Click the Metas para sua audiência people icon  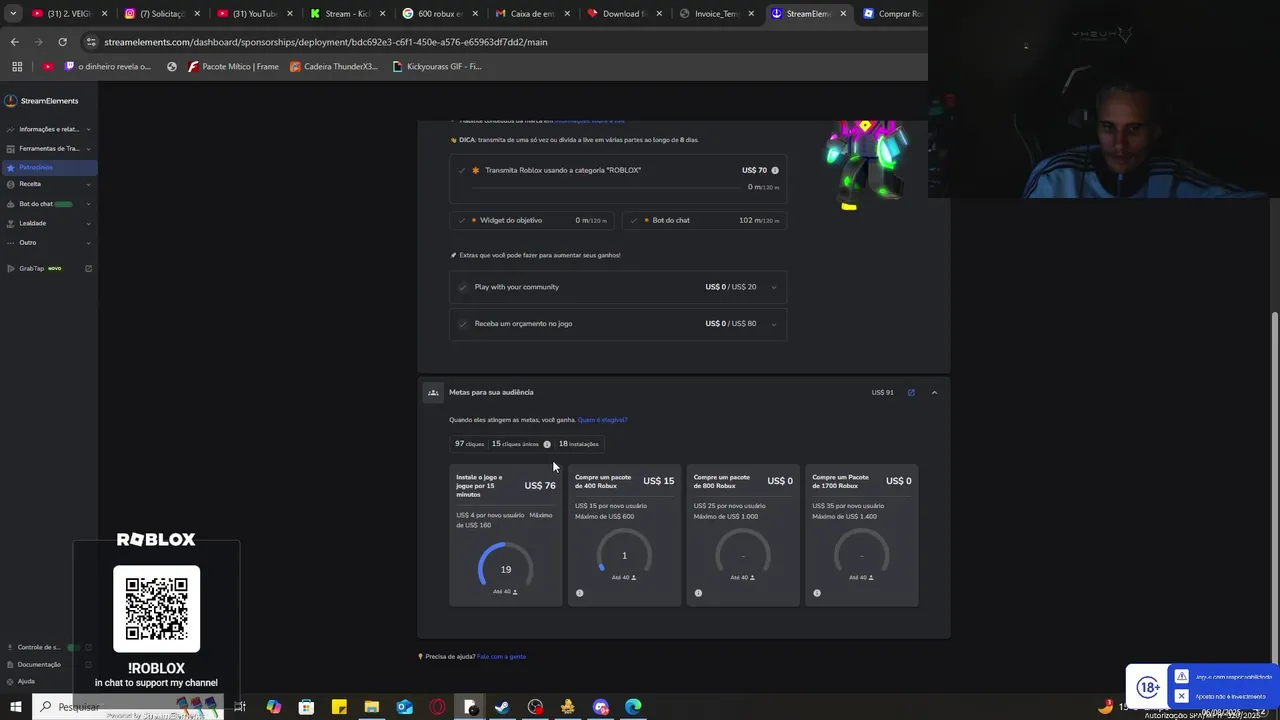click(x=433, y=392)
